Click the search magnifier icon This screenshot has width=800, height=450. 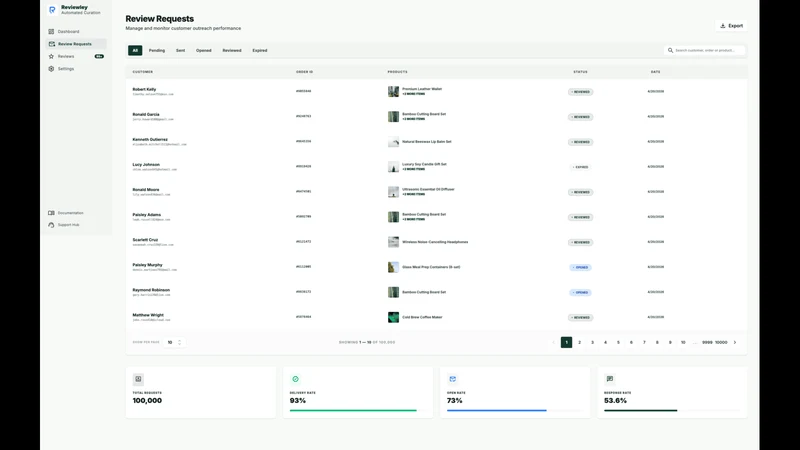(670, 51)
